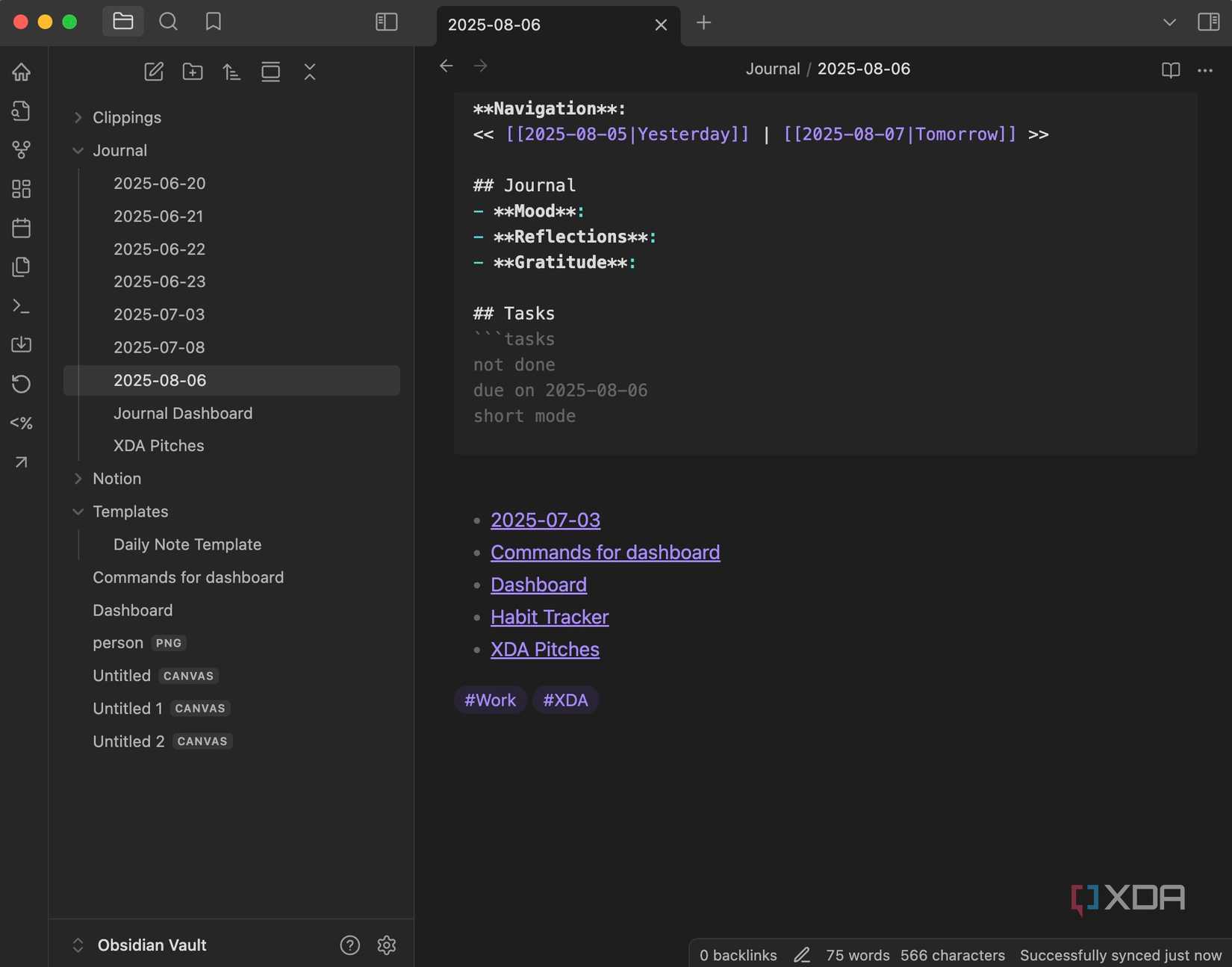Open the person PNG image file
This screenshot has width=1232, height=967.
139,643
